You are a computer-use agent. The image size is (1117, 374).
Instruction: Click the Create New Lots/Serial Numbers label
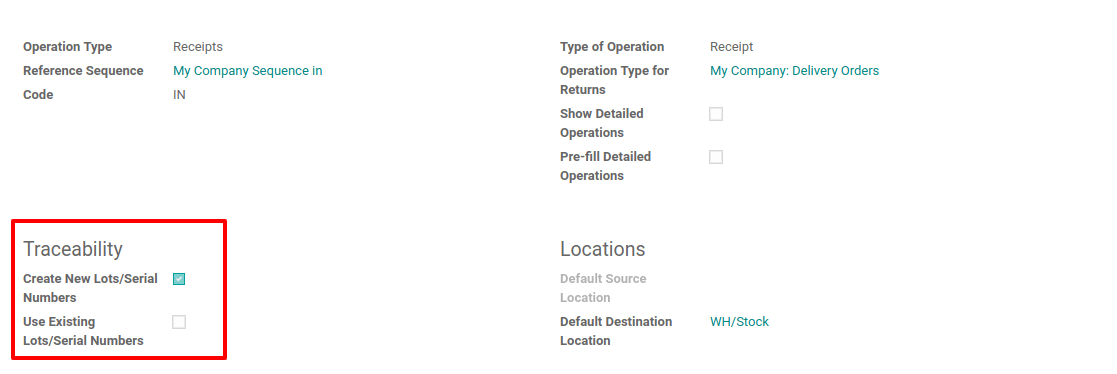[x=90, y=288]
